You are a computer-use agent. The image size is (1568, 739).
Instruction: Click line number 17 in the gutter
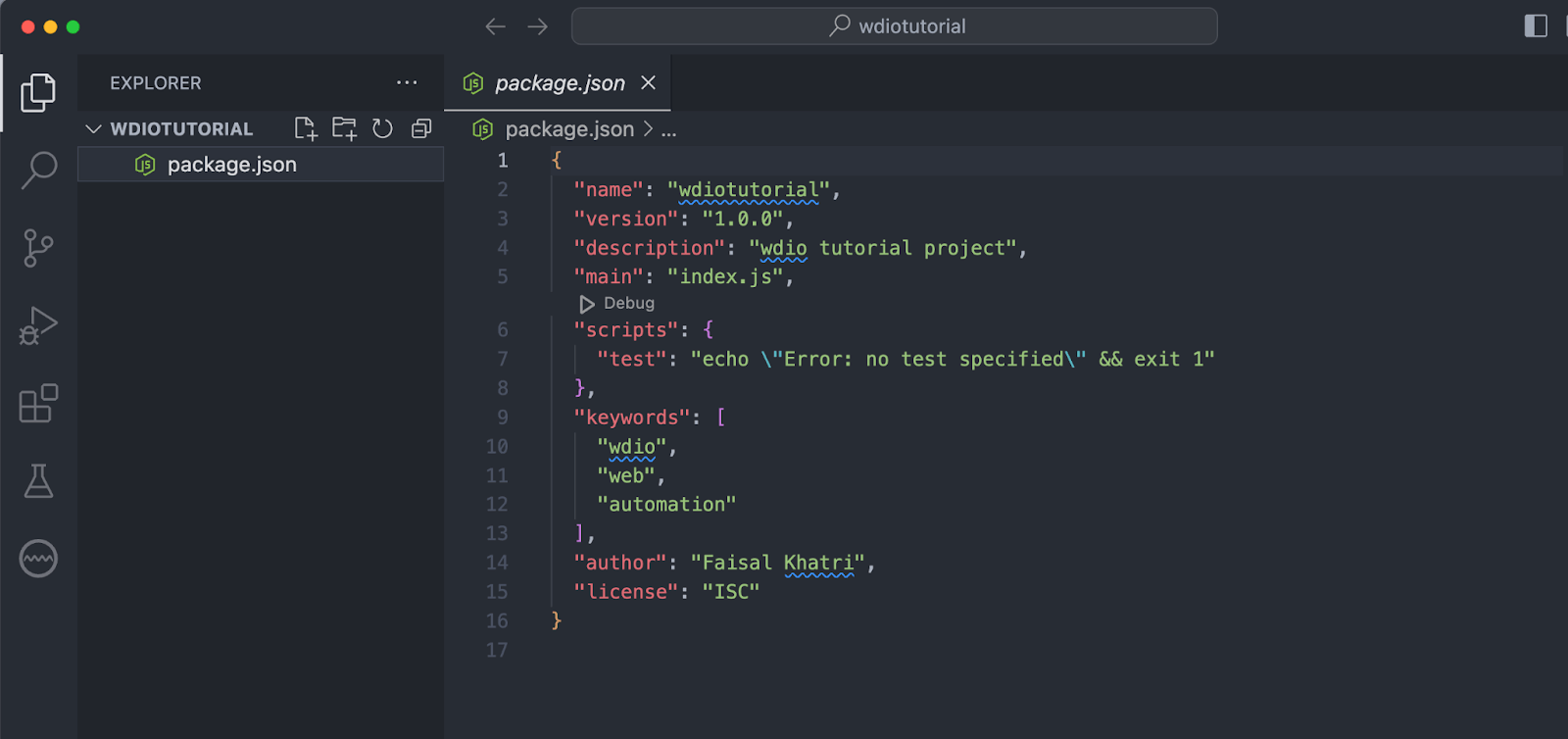[x=497, y=650]
